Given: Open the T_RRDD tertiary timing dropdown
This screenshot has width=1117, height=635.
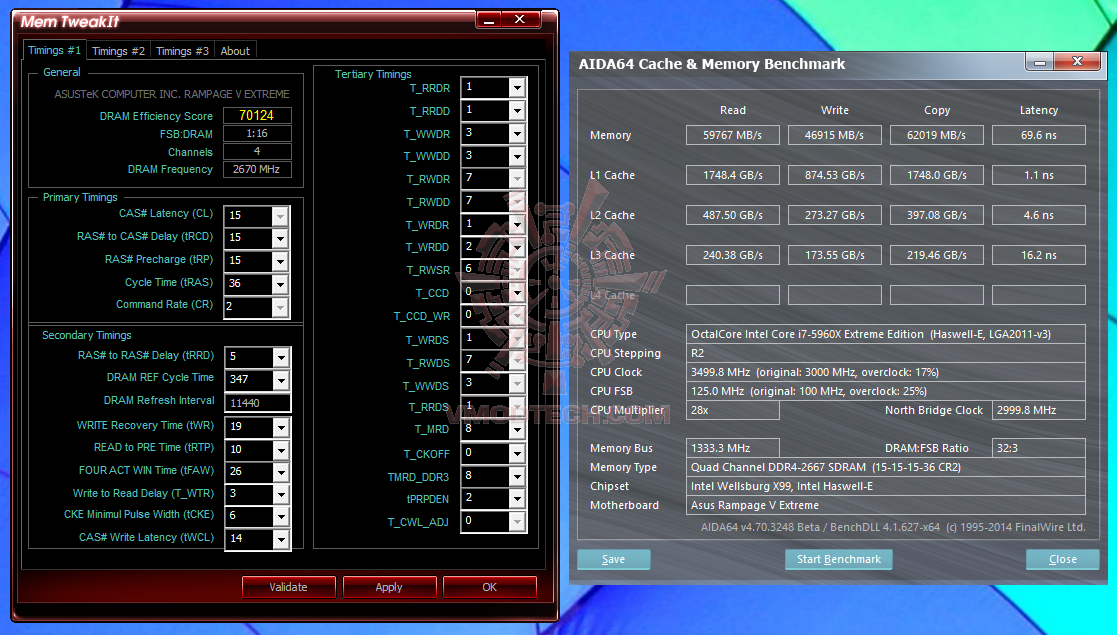Looking at the screenshot, I should pos(517,110).
